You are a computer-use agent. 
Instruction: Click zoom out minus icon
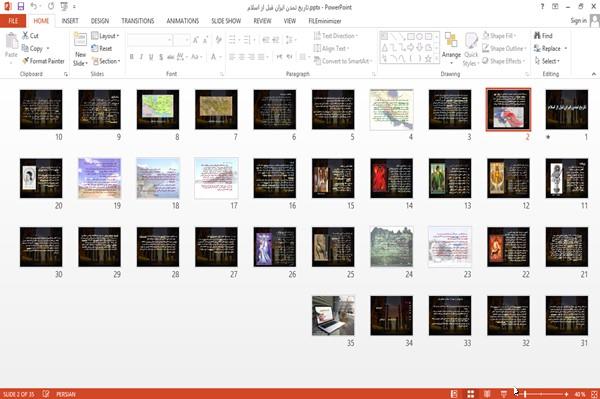pyautogui.click(x=517, y=394)
